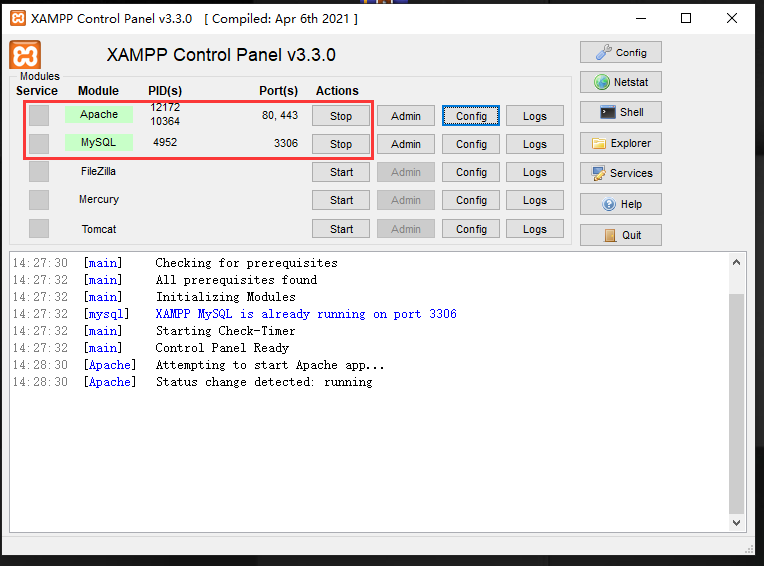Click the FileZilla Admin button
The image size is (764, 566).
[405, 172]
